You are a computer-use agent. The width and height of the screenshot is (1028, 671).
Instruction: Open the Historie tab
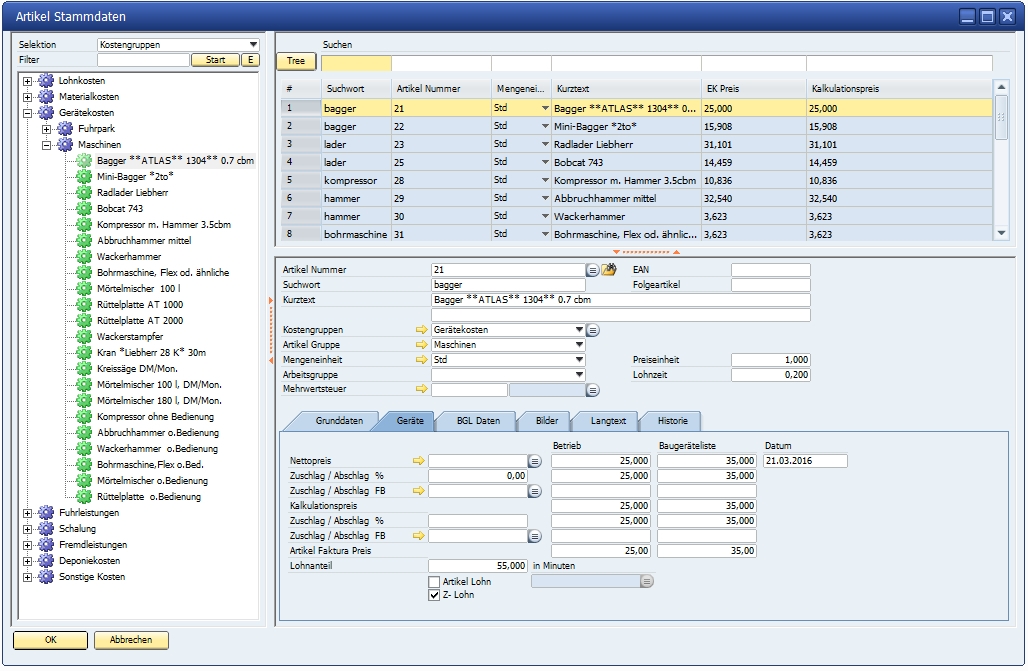tap(672, 421)
